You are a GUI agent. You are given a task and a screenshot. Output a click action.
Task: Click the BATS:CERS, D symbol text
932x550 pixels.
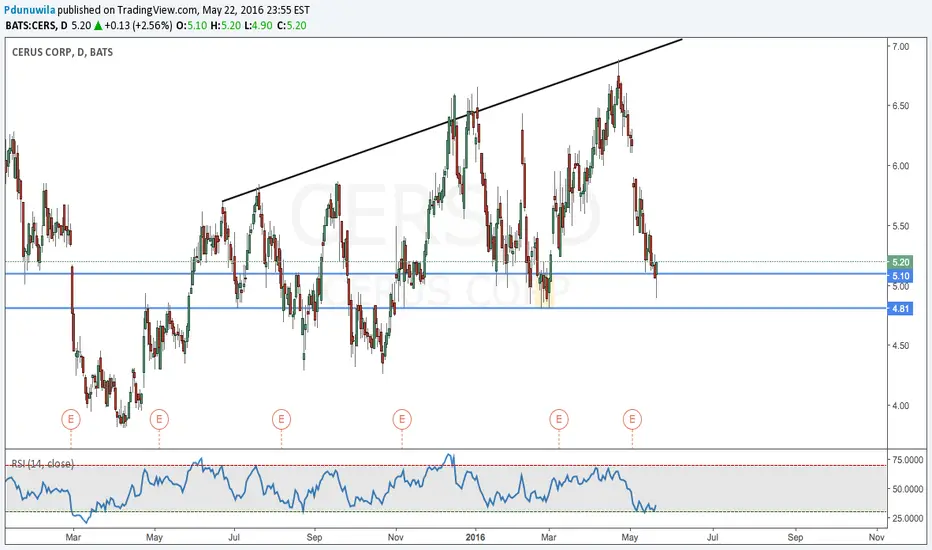pyautogui.click(x=36, y=26)
